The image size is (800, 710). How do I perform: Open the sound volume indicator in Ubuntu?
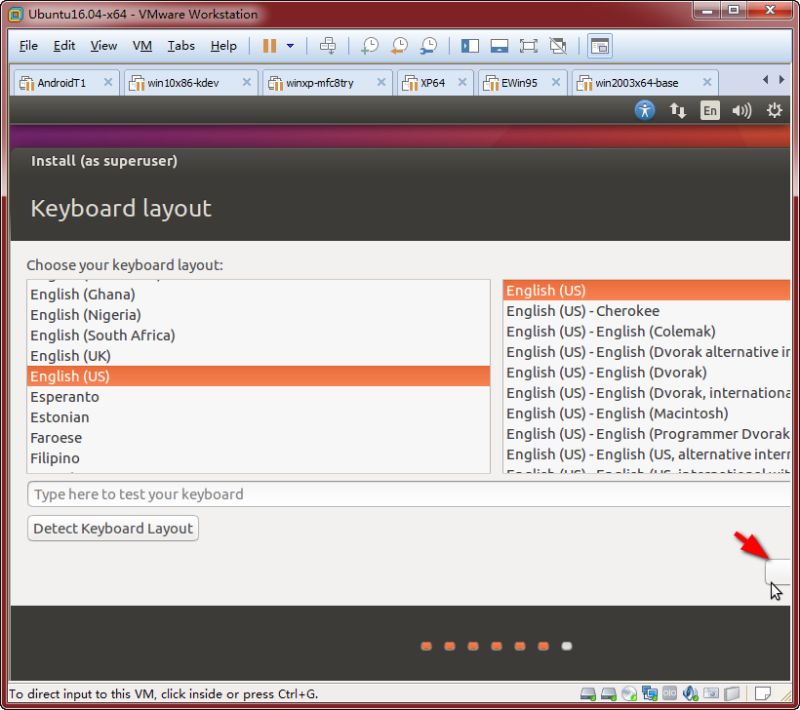[x=742, y=111]
